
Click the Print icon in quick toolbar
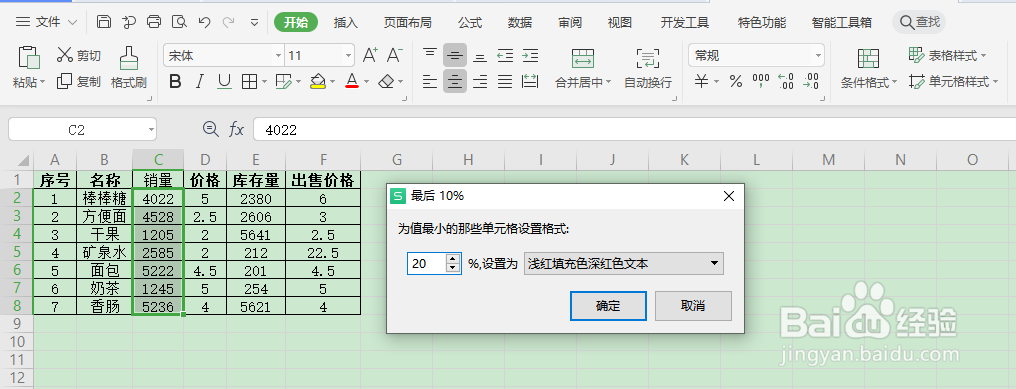click(x=154, y=22)
